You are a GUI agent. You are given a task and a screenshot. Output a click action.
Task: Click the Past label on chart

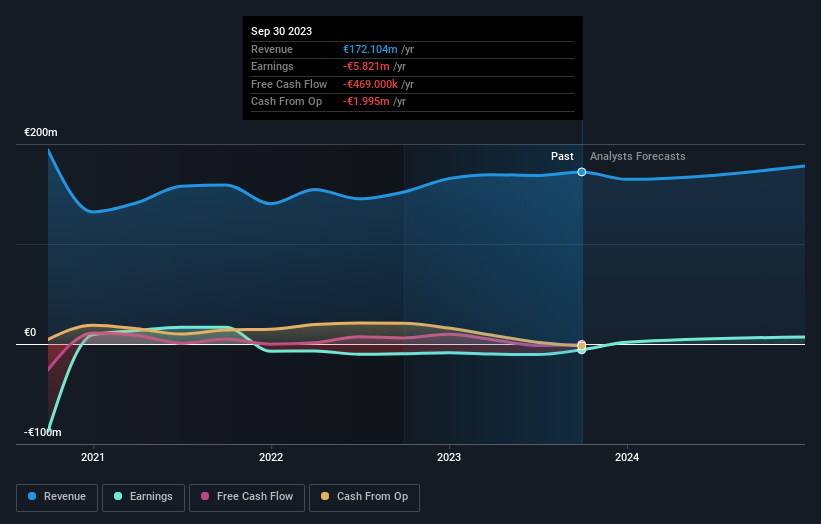562,157
